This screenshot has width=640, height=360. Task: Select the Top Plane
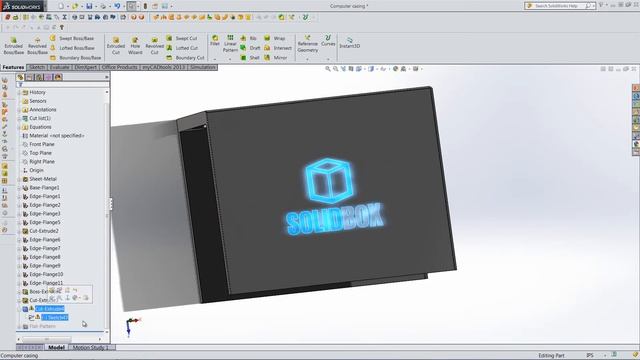[40, 153]
